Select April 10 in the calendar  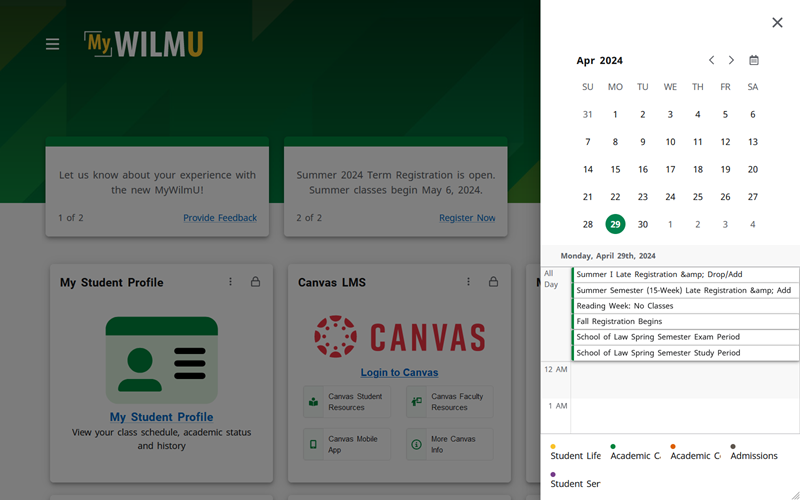click(x=670, y=142)
